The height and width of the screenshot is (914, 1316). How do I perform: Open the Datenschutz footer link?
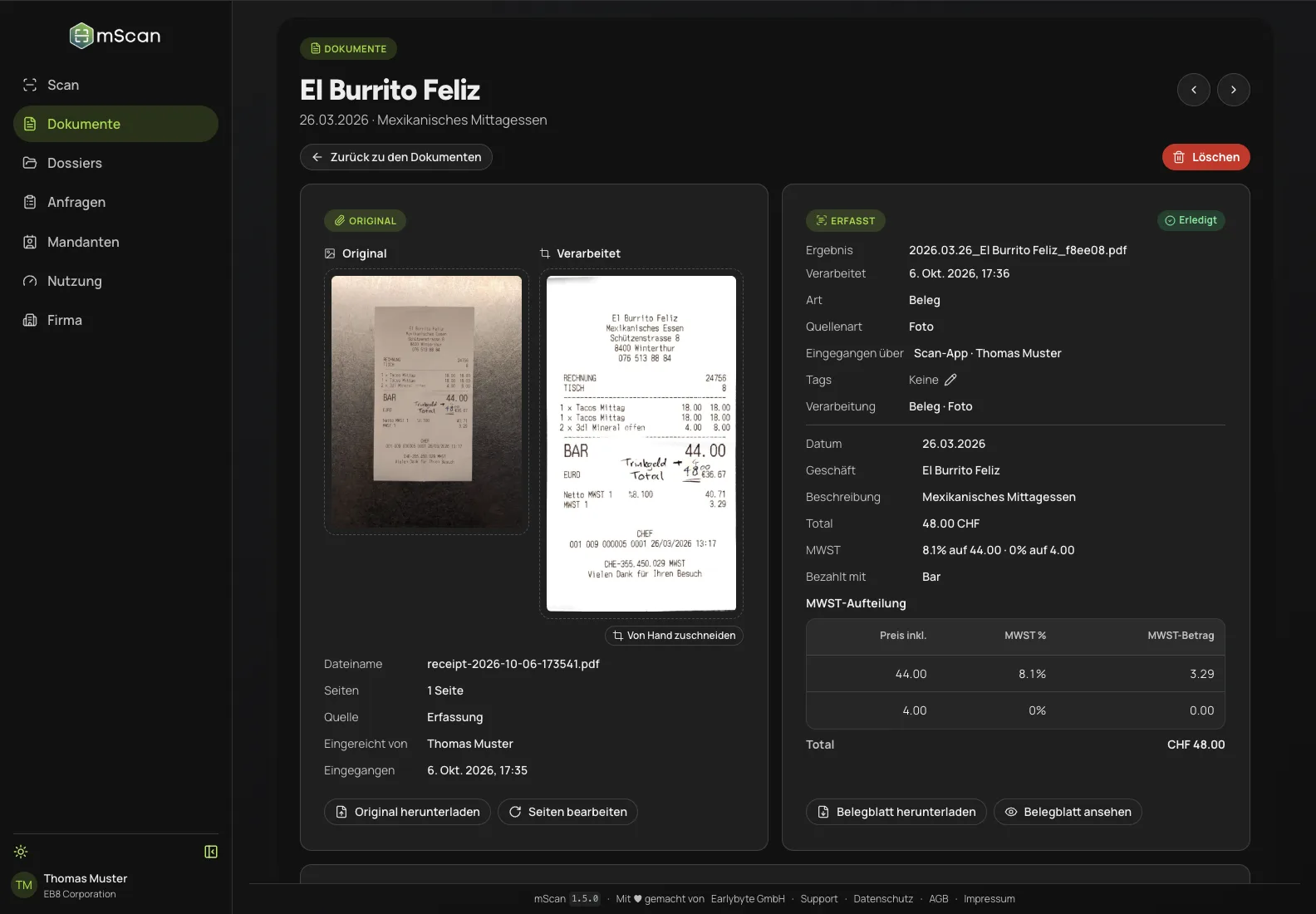tap(883, 899)
